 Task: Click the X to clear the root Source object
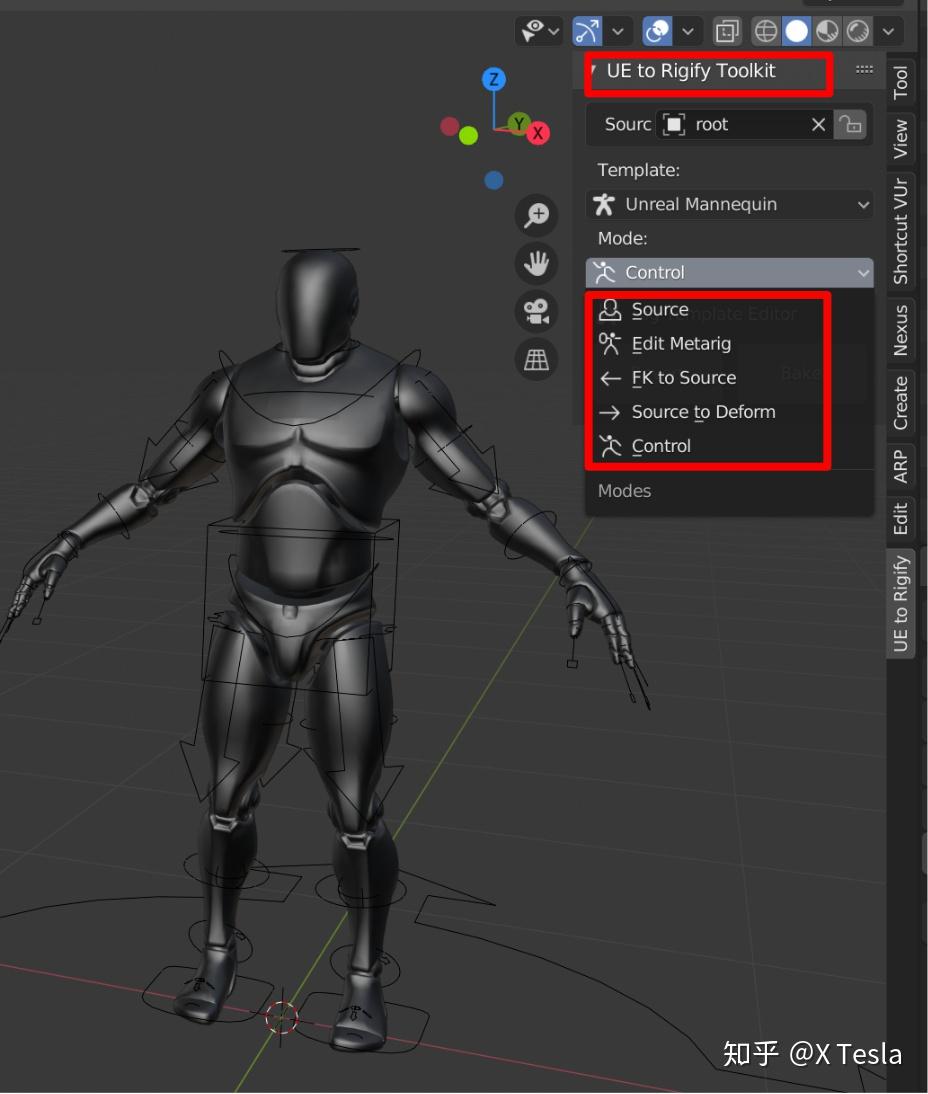[x=817, y=124]
